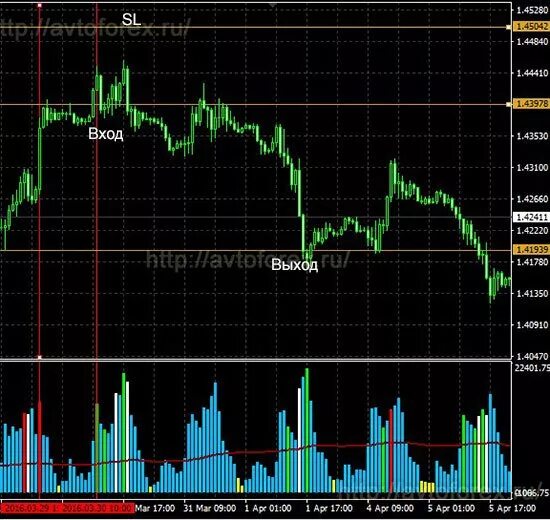Screen dimensions: 550x520
Task: Click the 1 Apr 01:00 time axis label
Action: pos(268,508)
